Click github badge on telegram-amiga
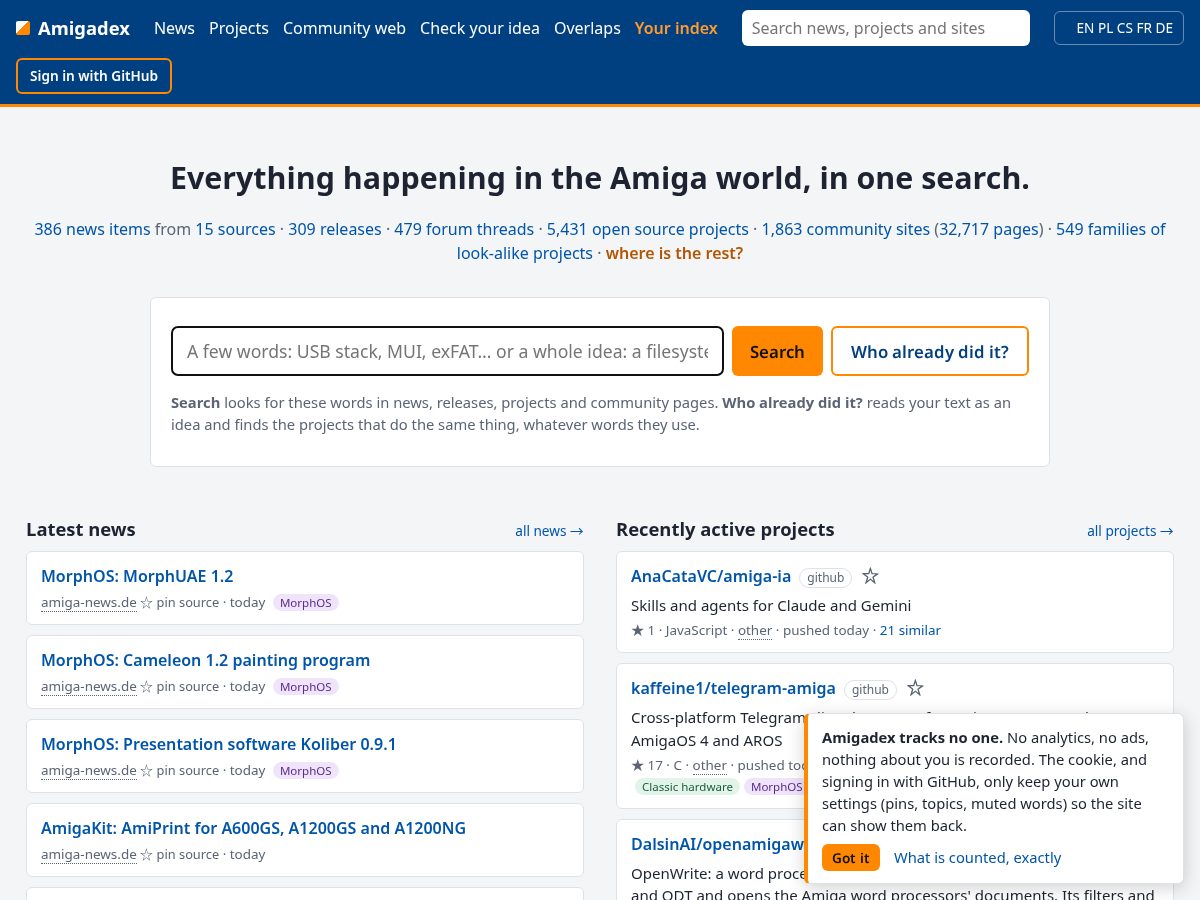Viewport: 1200px width, 900px height. 870,689
